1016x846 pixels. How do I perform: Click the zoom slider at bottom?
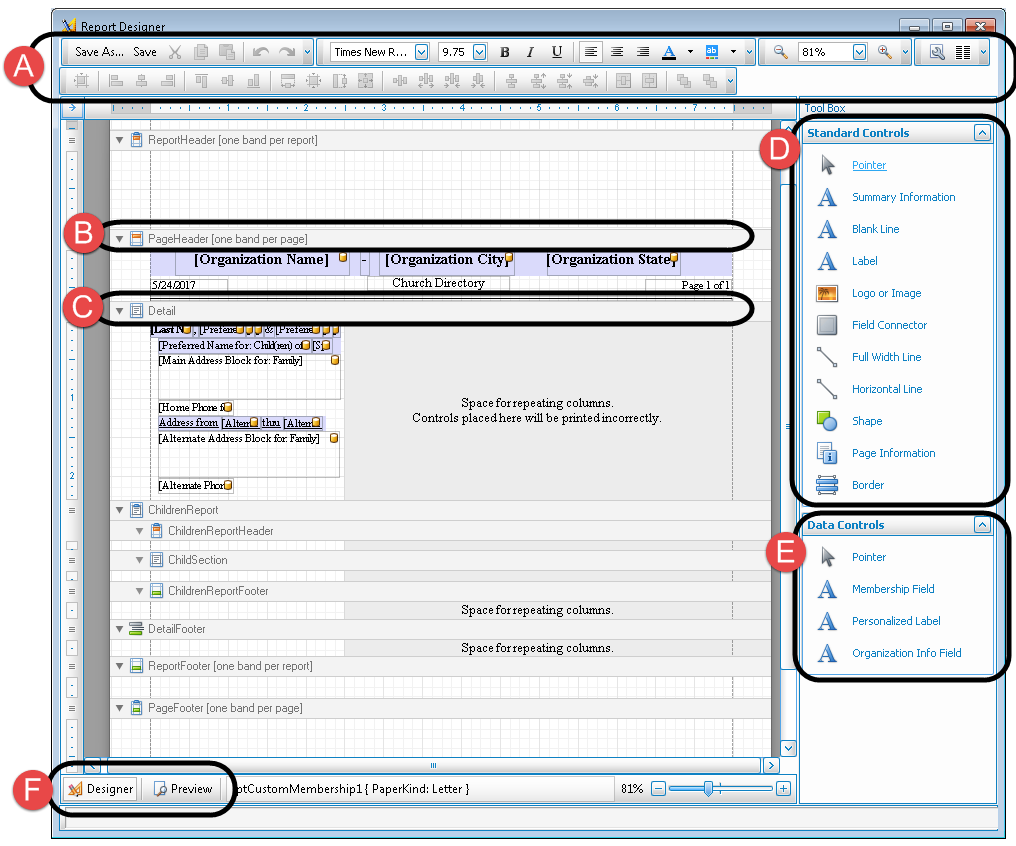pos(708,788)
